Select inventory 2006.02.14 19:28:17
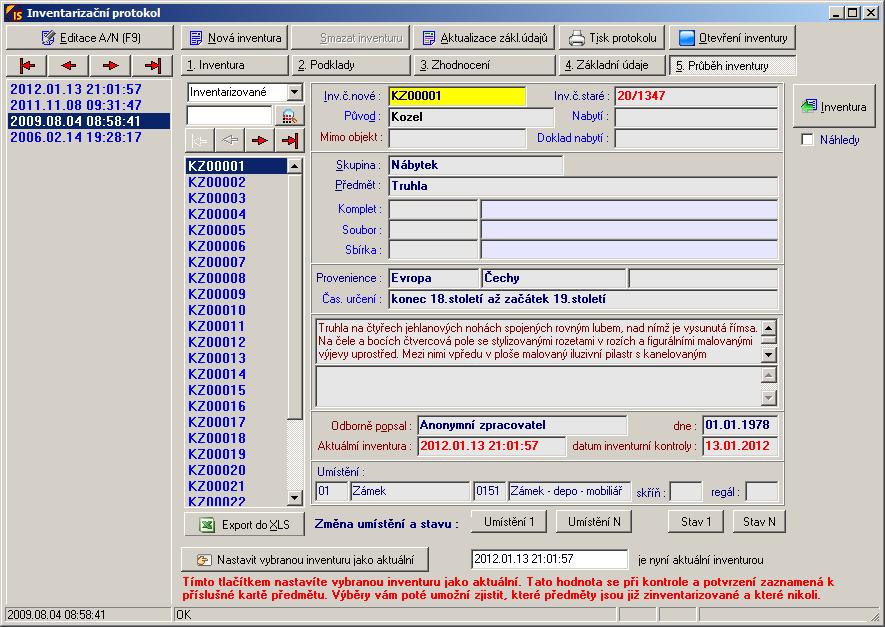The image size is (885, 627). 89,137
